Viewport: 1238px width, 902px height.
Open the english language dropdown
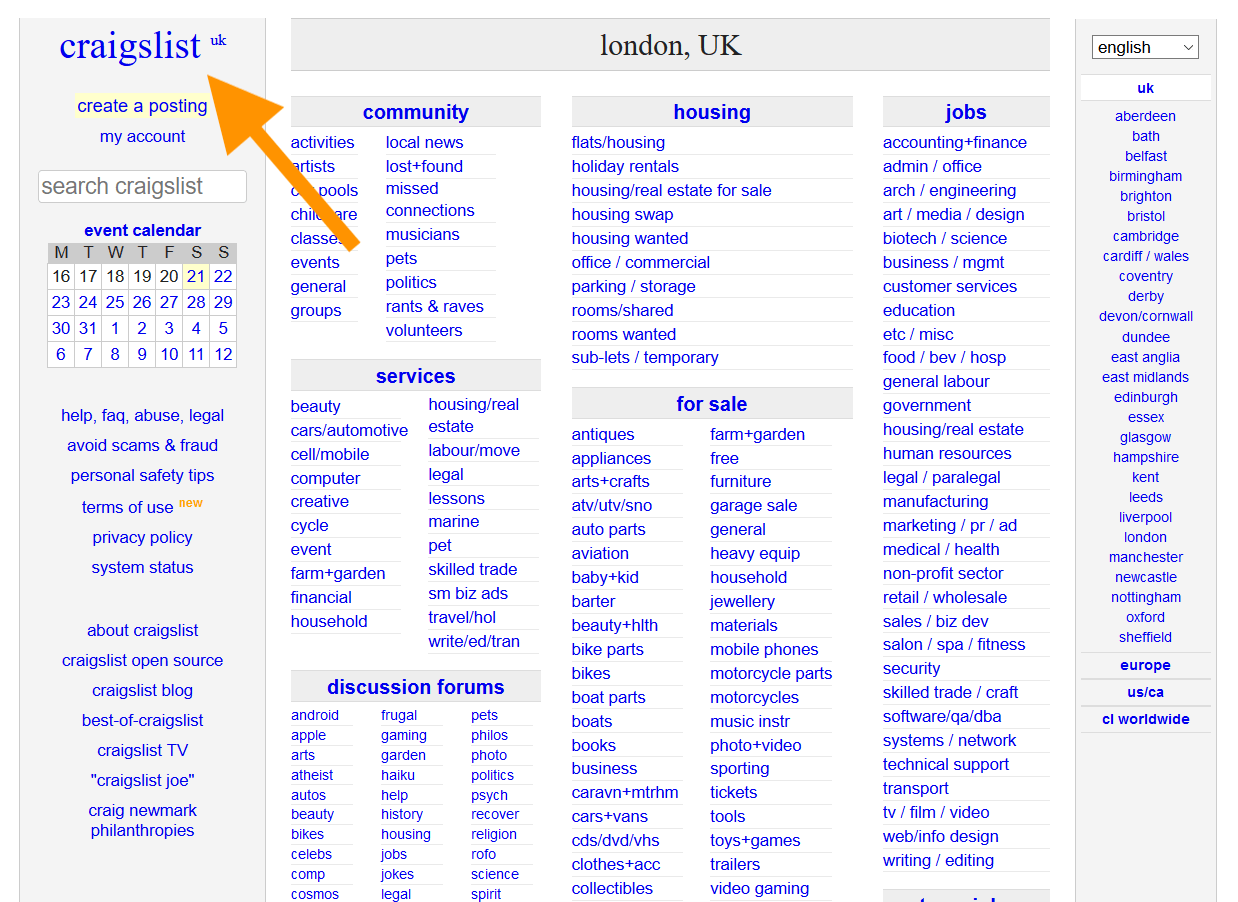coord(1145,47)
